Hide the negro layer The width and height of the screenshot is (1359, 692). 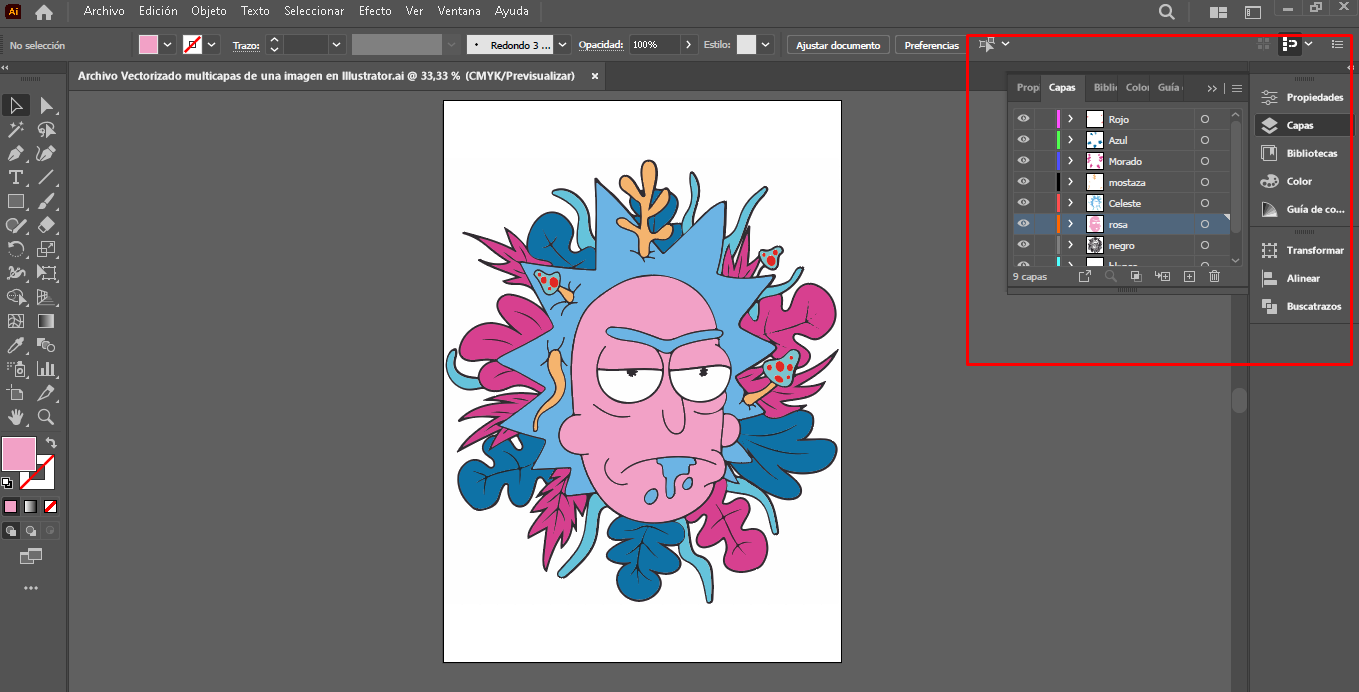[1023, 245]
